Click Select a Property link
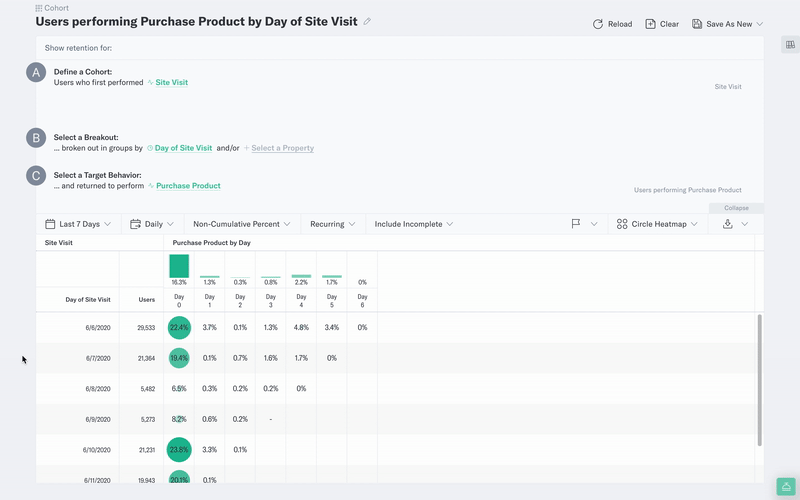This screenshot has height=500, width=800. point(282,148)
